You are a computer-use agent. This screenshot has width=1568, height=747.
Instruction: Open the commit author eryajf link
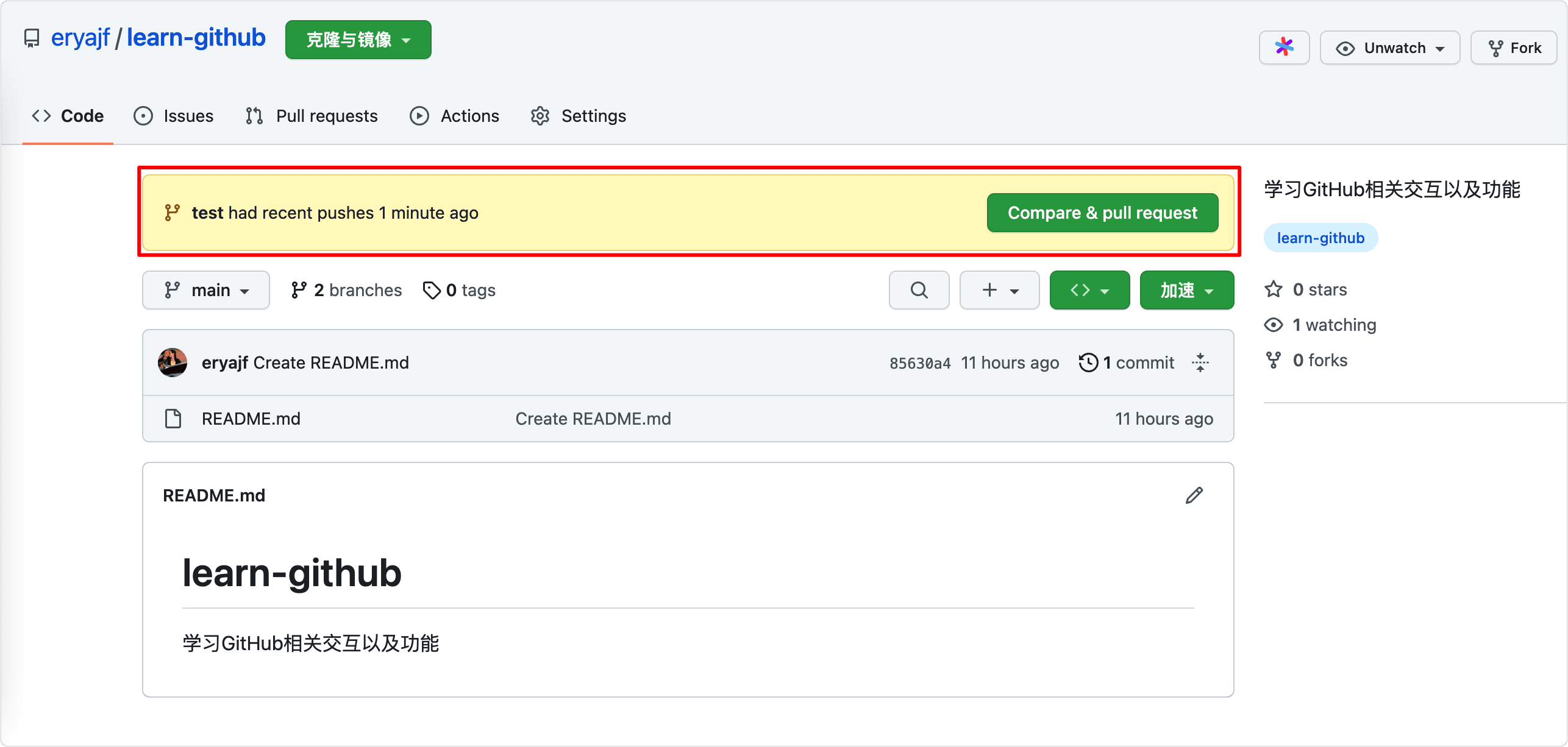[x=224, y=363]
